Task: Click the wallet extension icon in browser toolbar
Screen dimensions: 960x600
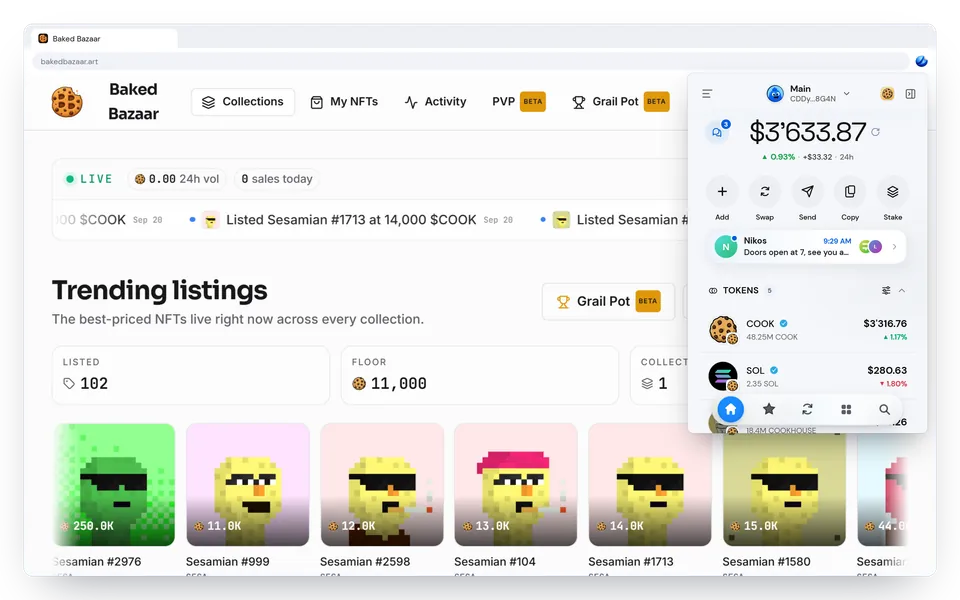Action: coord(921,61)
